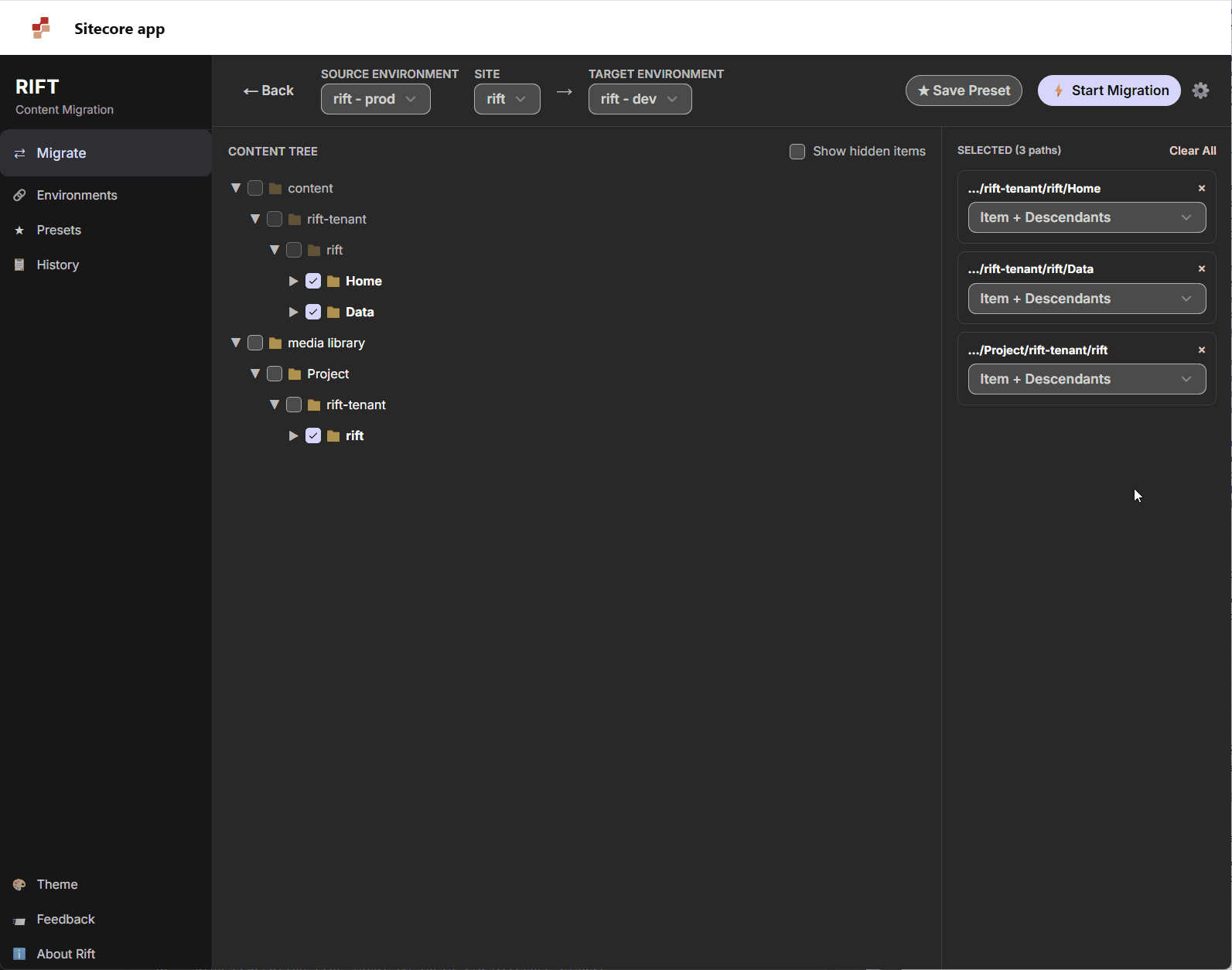Select the Home tree item label
Image resolution: width=1232 pixels, height=970 pixels.
[363, 281]
